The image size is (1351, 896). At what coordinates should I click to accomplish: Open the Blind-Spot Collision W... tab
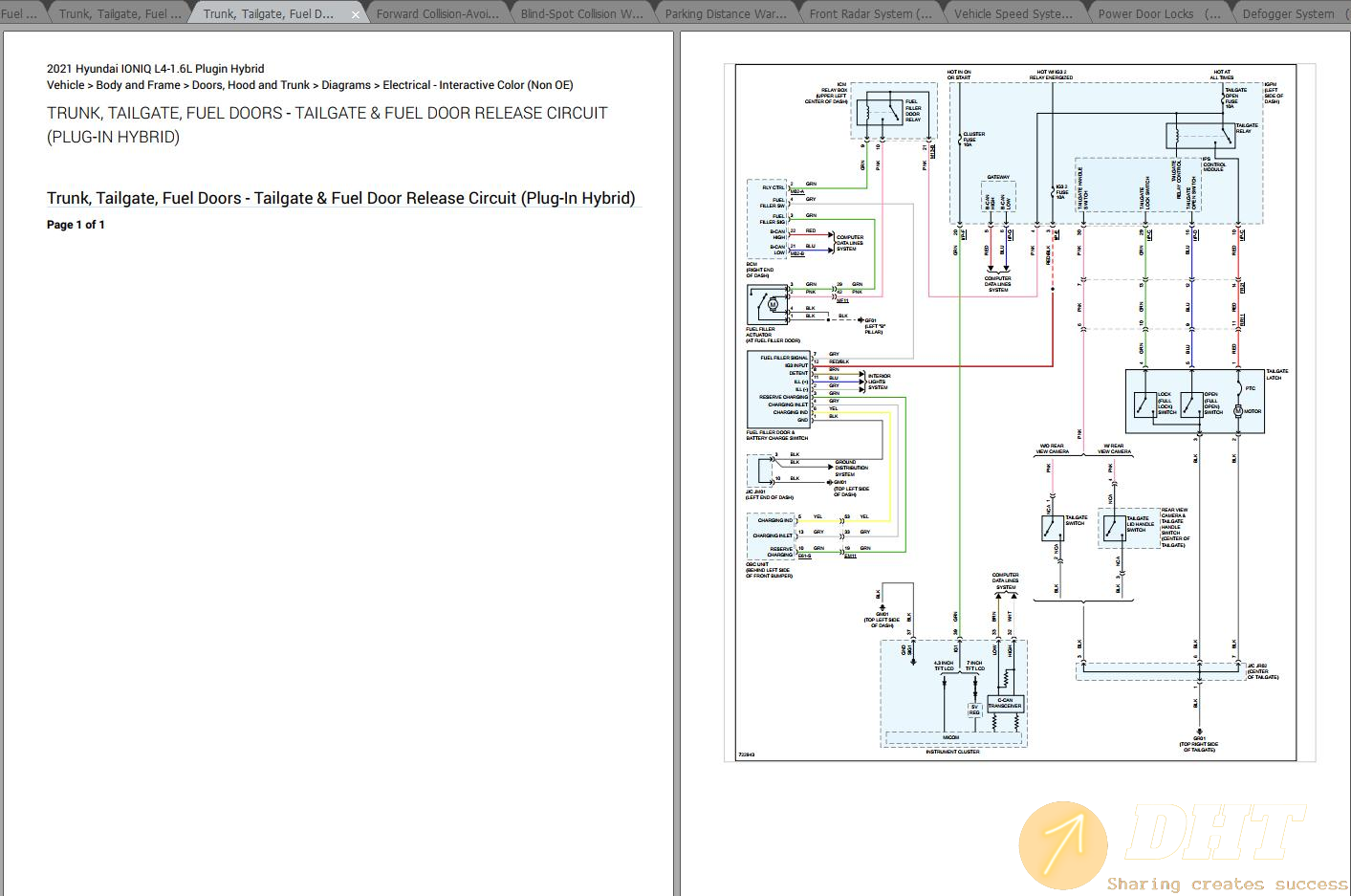click(581, 13)
